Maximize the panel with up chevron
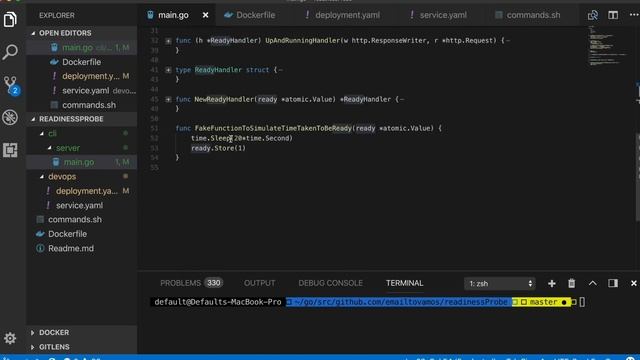 pyautogui.click(x=592, y=283)
